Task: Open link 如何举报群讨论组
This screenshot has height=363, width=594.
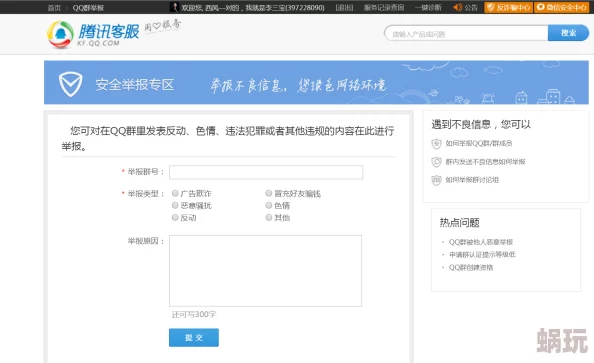Action: point(472,180)
